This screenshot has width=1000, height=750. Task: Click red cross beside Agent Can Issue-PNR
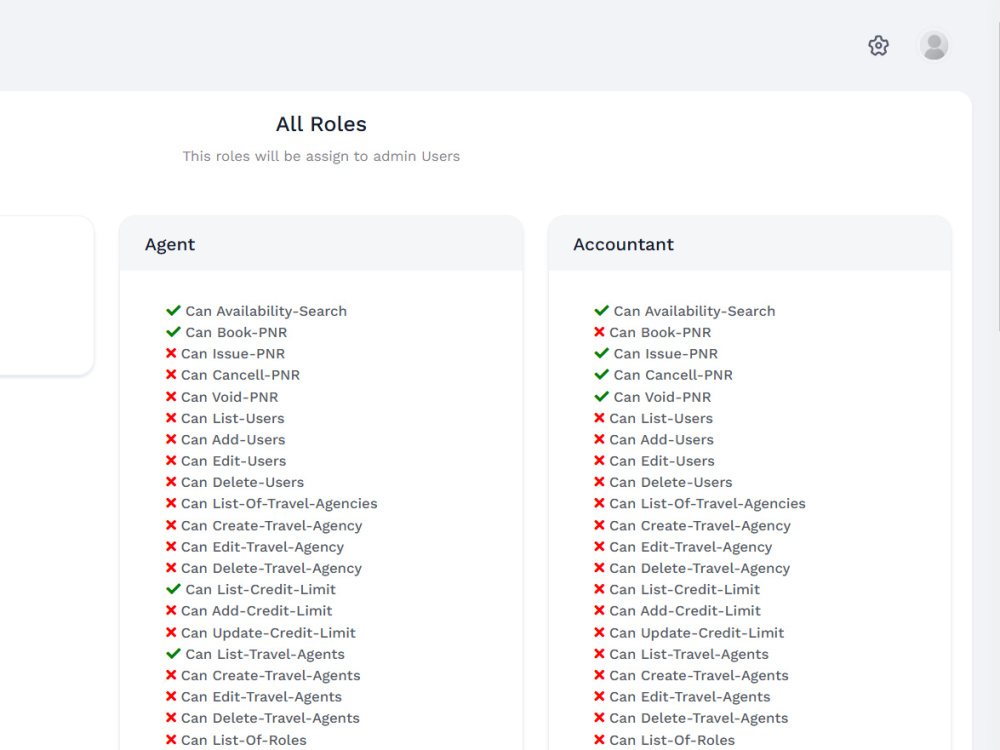(x=171, y=353)
